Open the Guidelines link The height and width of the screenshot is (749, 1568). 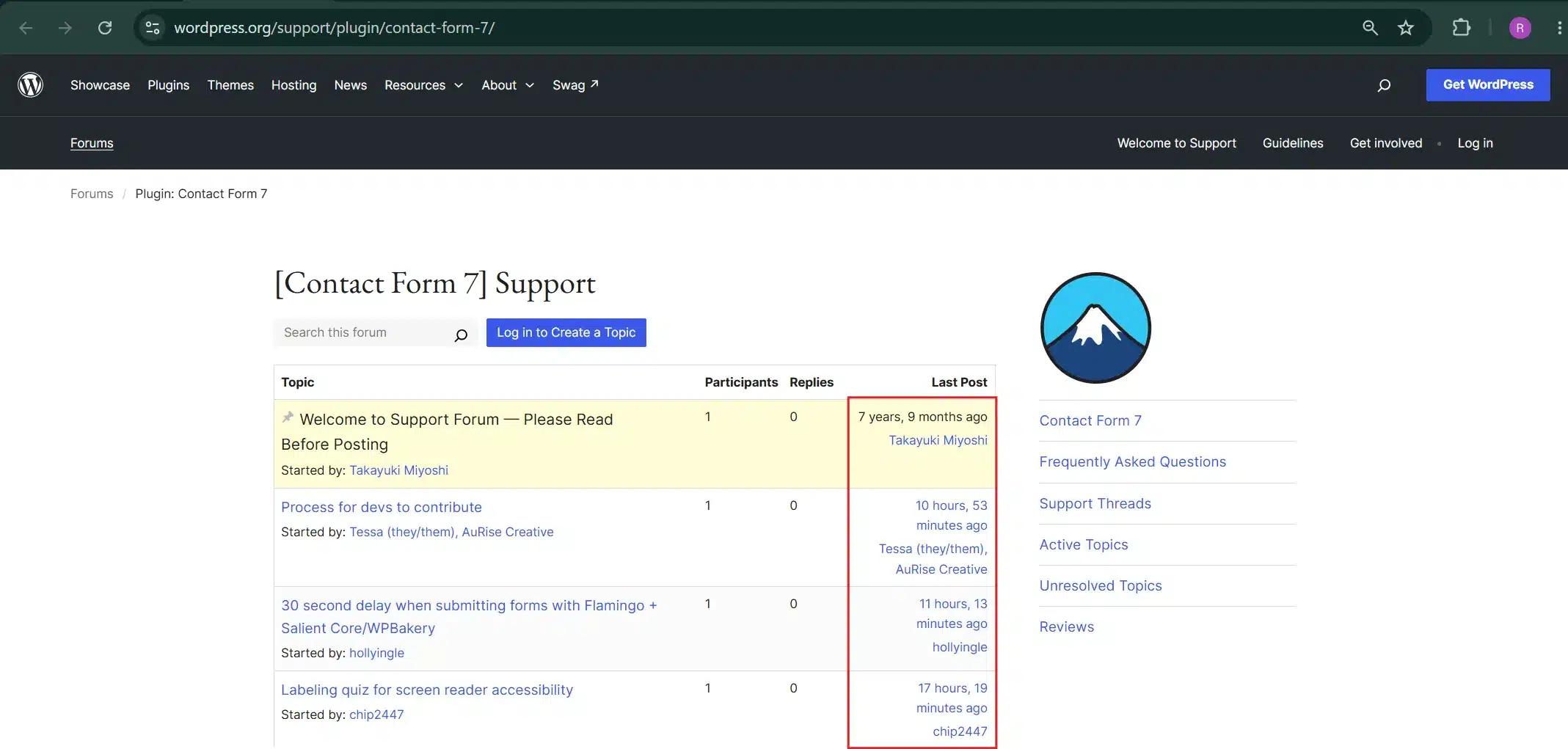1293,143
